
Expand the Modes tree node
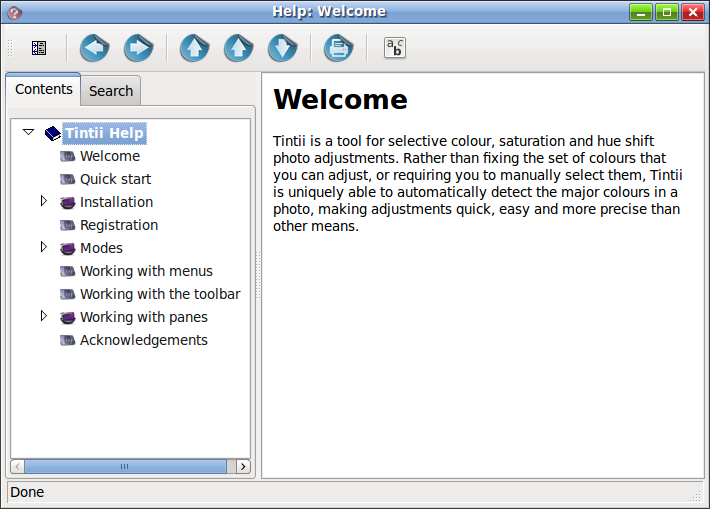[x=44, y=247]
